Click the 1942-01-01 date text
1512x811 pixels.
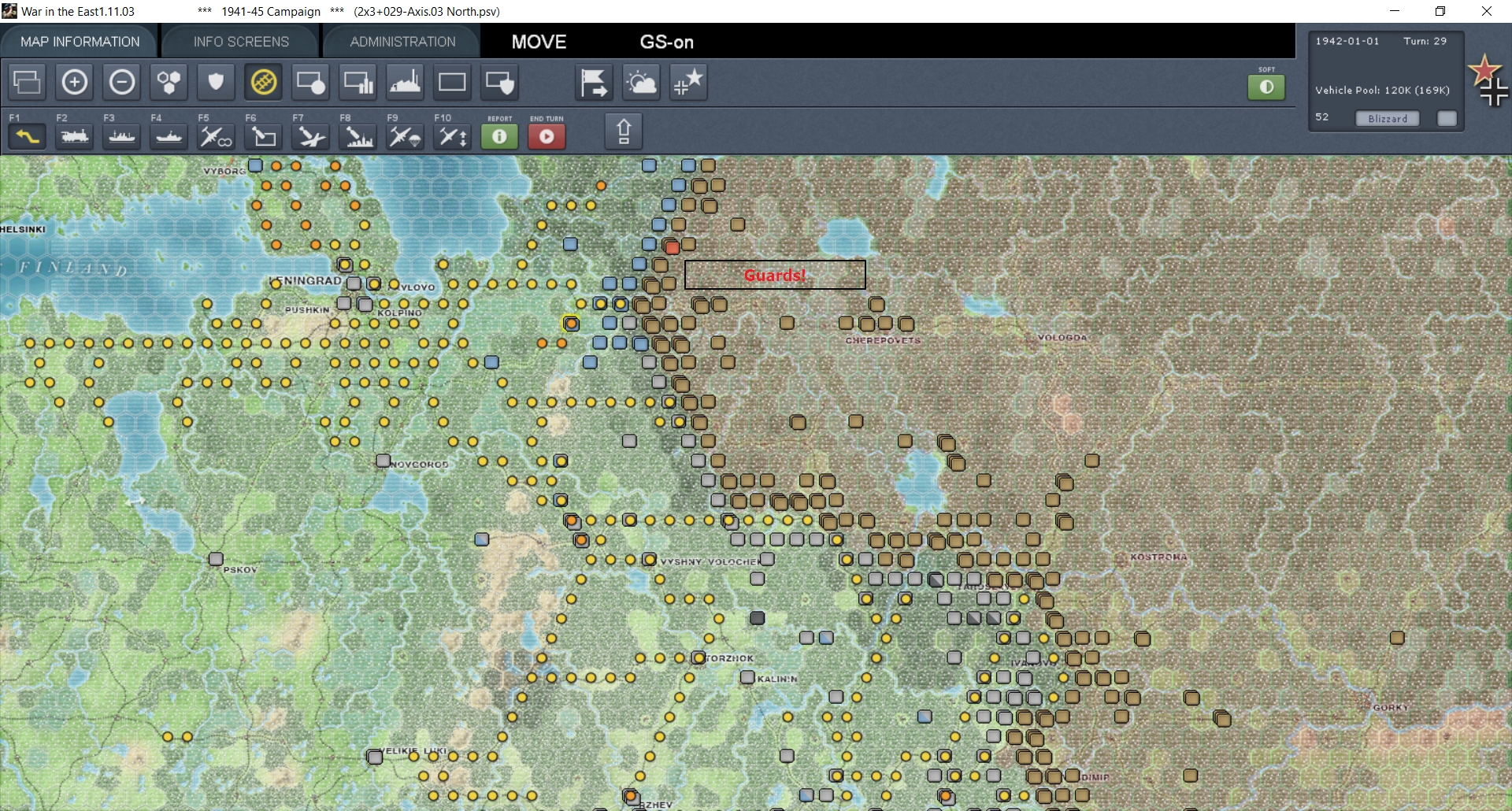pyautogui.click(x=1347, y=41)
